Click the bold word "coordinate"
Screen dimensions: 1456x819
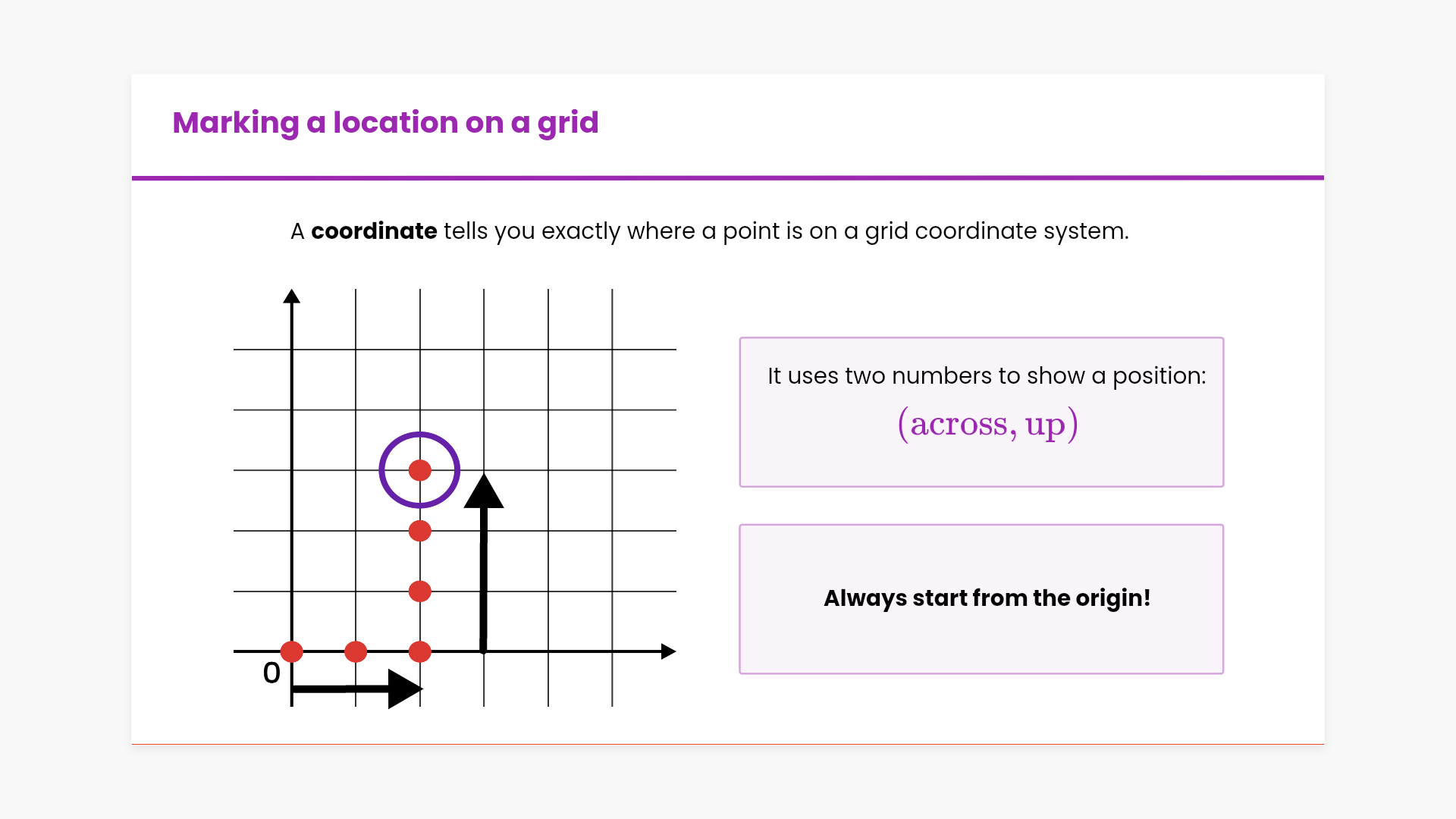coord(374,231)
